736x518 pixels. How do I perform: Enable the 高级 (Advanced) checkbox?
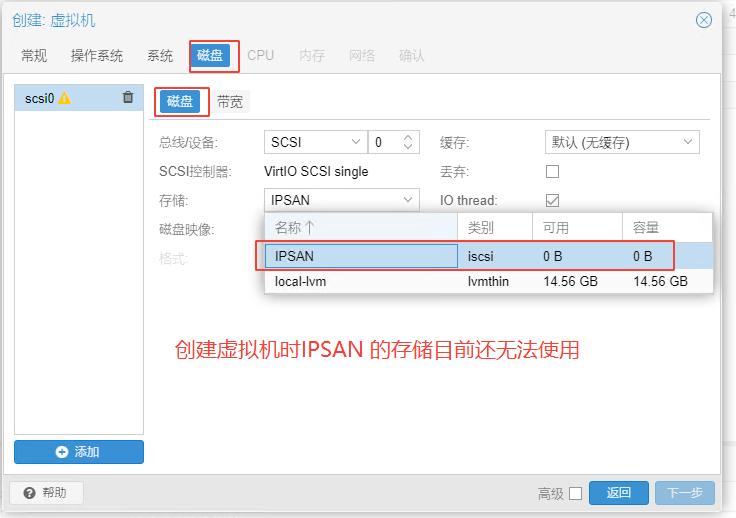point(575,493)
